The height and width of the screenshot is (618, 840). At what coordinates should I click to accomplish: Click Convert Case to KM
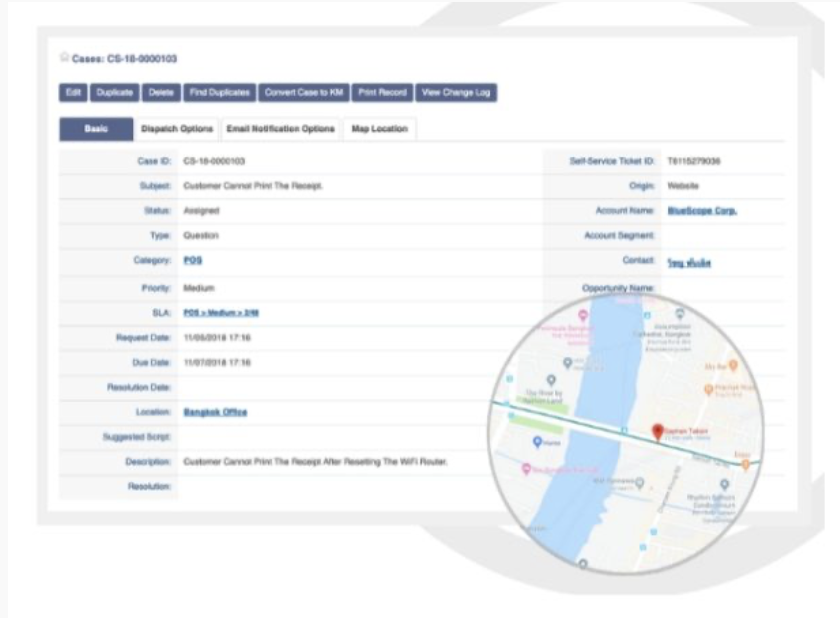click(x=303, y=93)
